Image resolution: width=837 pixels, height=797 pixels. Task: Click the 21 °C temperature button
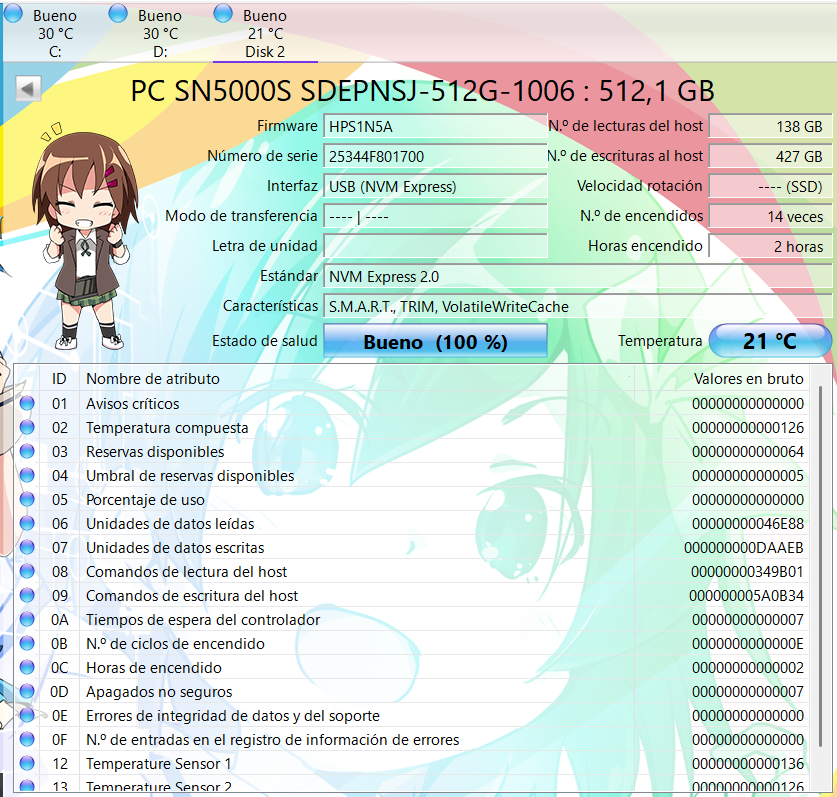[x=770, y=341]
